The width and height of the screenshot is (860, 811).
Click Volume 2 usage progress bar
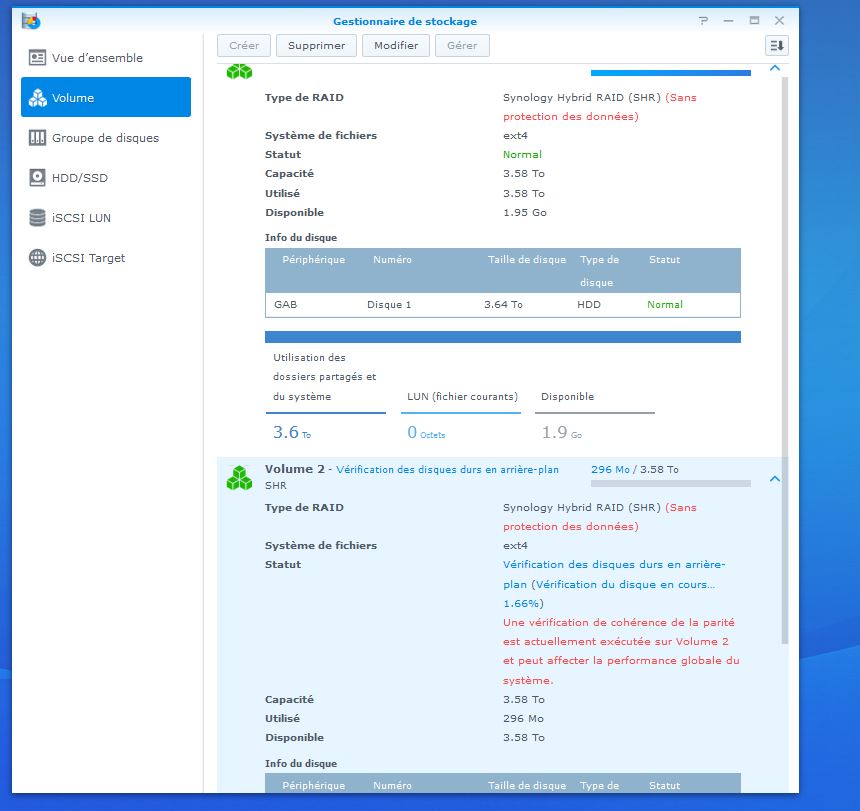pyautogui.click(x=671, y=484)
